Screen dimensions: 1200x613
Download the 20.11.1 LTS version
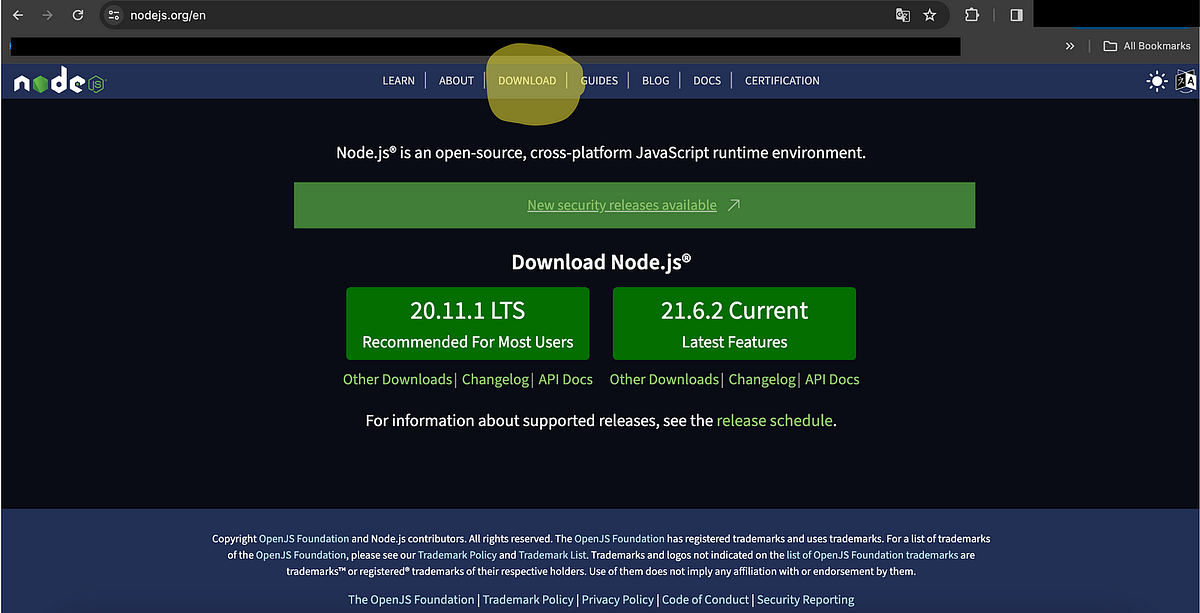pyautogui.click(x=467, y=323)
